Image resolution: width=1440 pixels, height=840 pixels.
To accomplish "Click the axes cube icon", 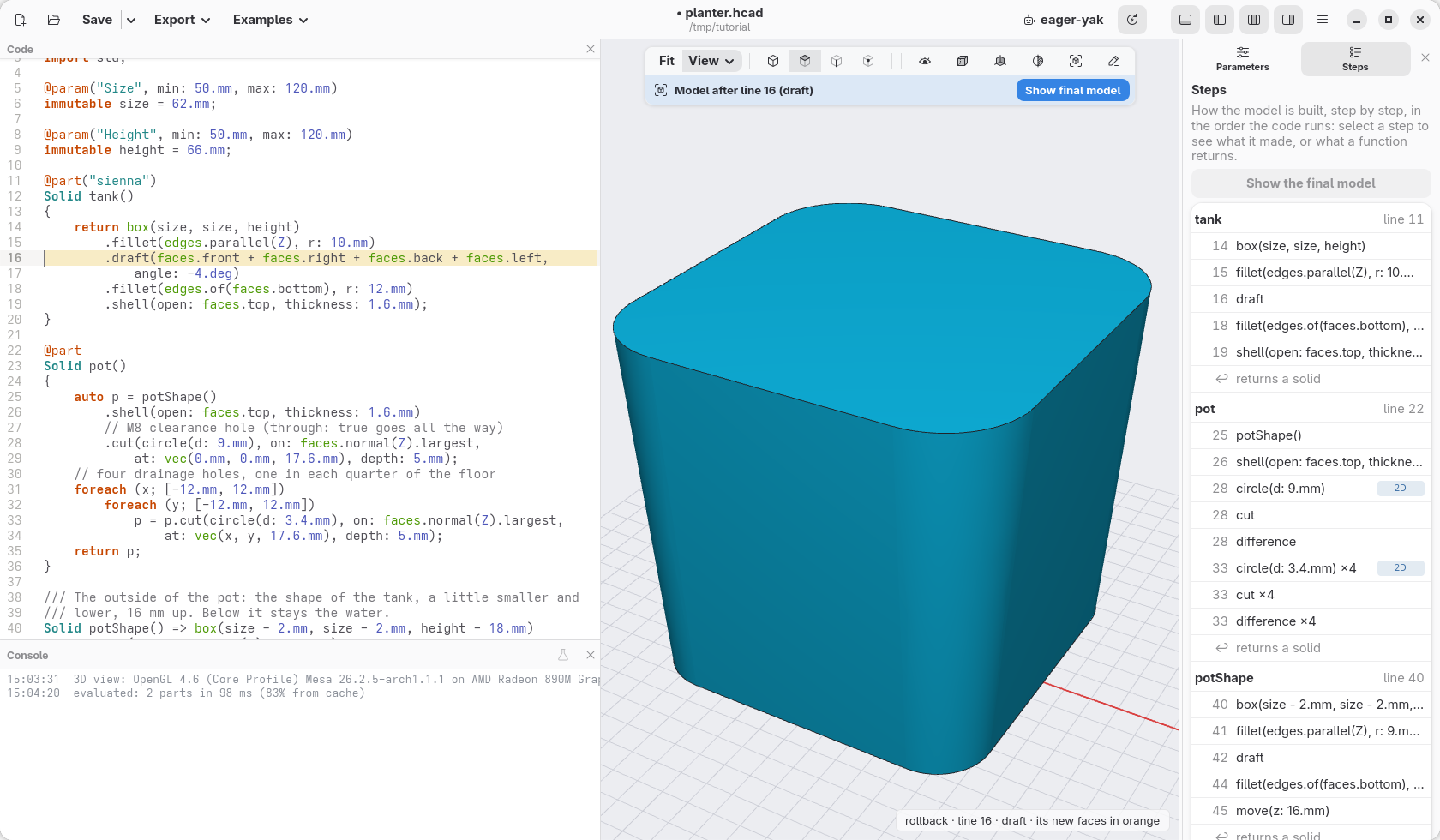I will tap(1000, 61).
